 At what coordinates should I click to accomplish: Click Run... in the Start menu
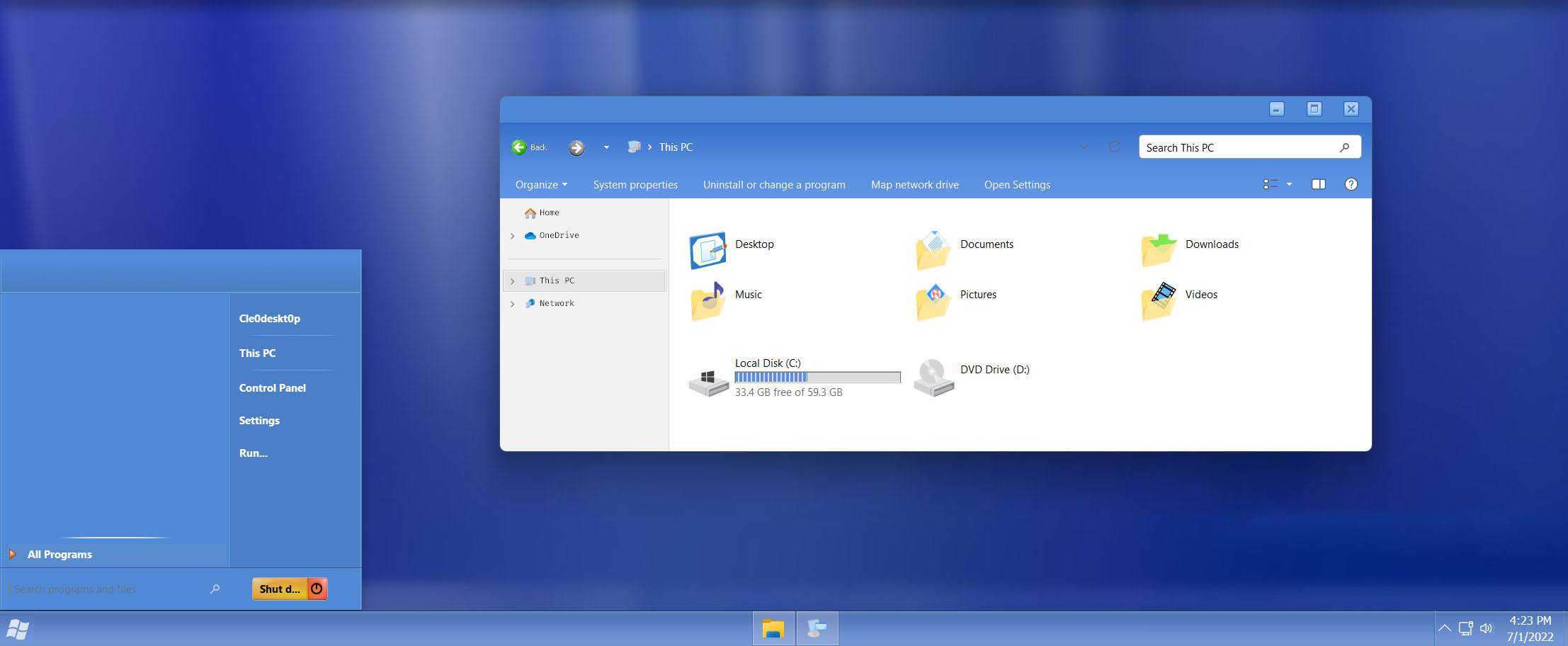pos(253,453)
